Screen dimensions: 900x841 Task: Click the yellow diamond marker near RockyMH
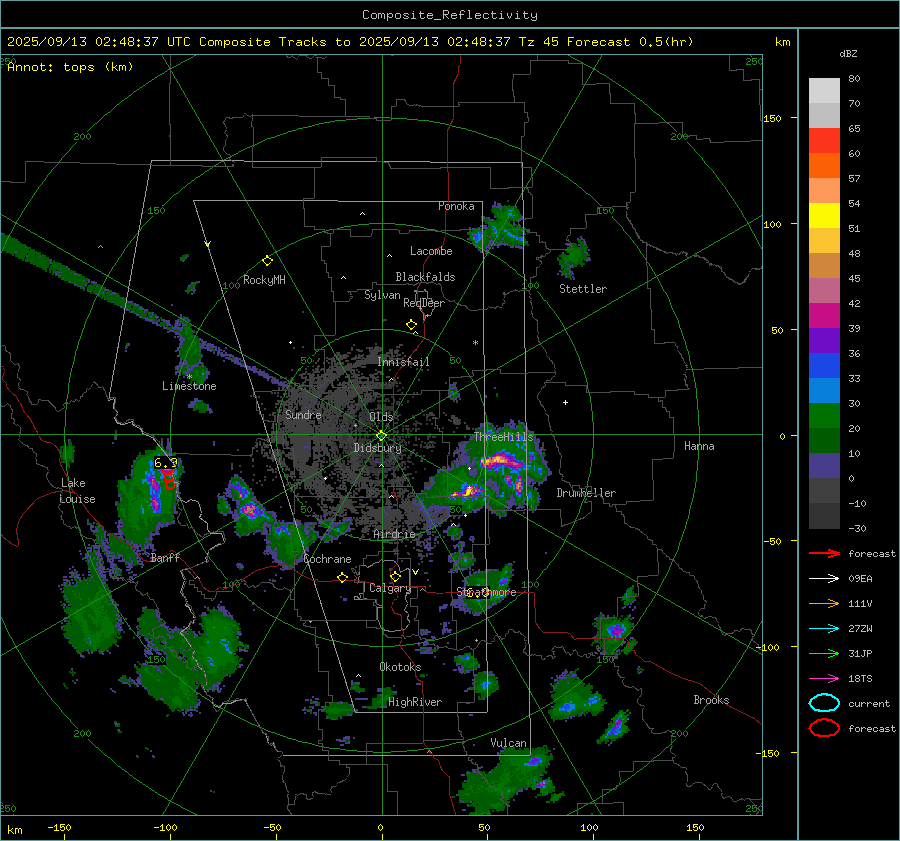click(267, 261)
